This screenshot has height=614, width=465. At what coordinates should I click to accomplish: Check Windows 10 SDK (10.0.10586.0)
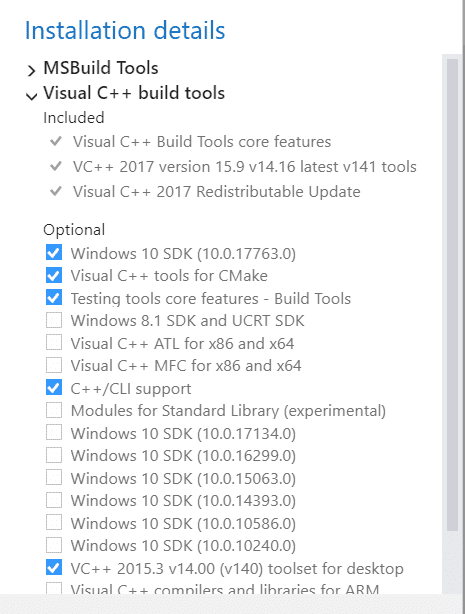point(54,522)
